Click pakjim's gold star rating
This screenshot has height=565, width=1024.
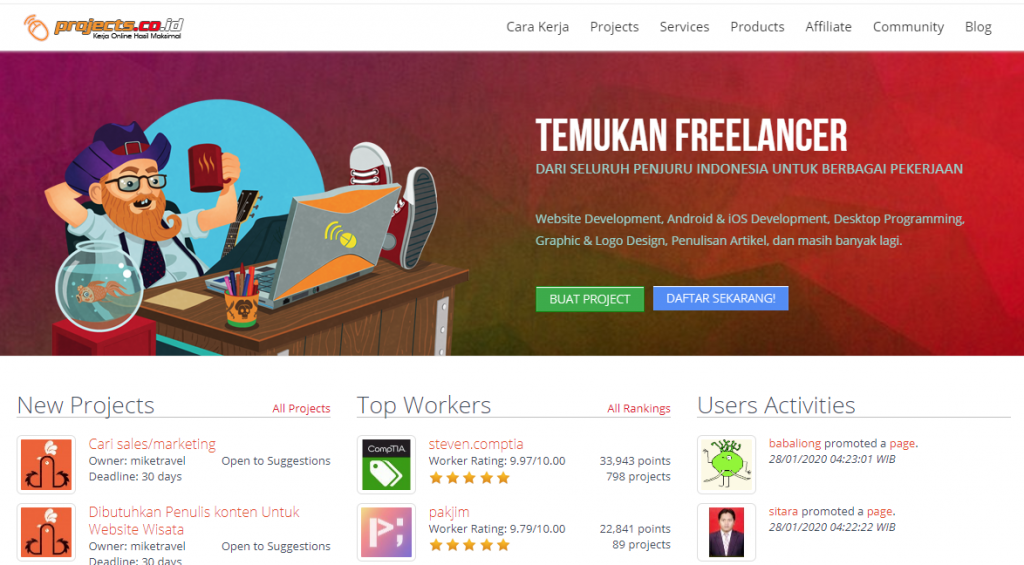[x=469, y=545]
